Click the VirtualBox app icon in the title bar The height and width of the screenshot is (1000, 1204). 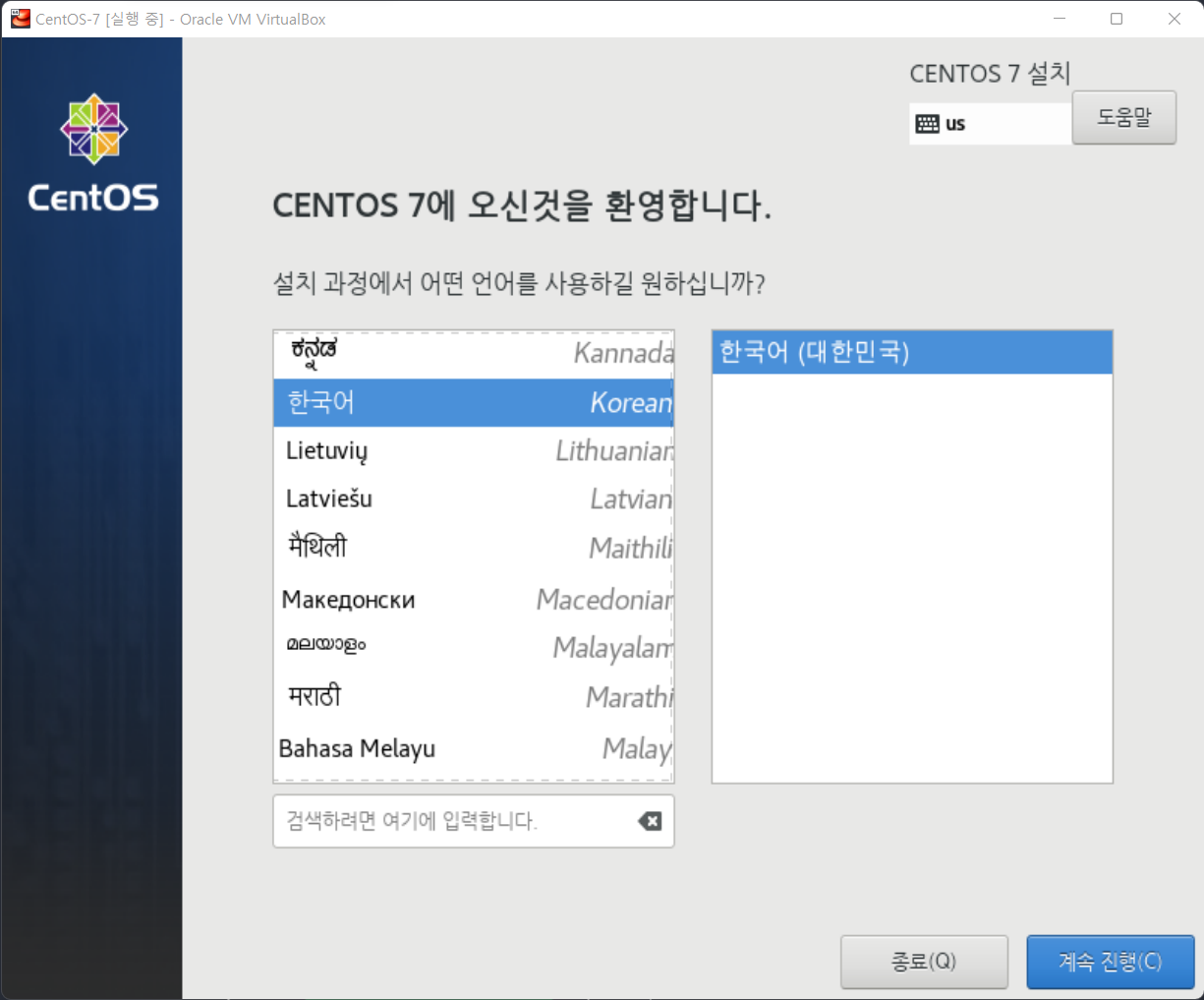[x=20, y=19]
